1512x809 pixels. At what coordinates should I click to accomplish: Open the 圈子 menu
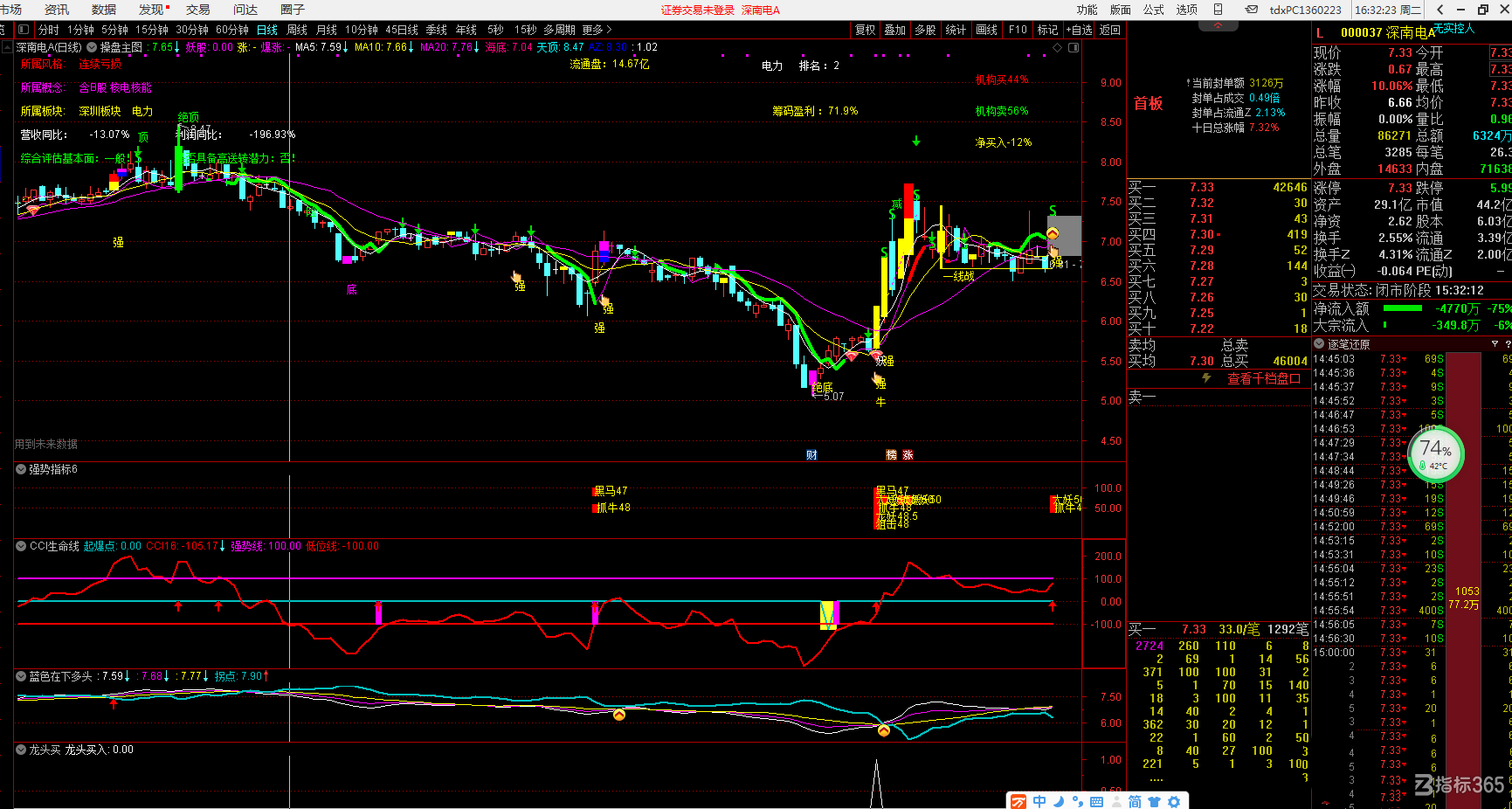click(x=293, y=10)
